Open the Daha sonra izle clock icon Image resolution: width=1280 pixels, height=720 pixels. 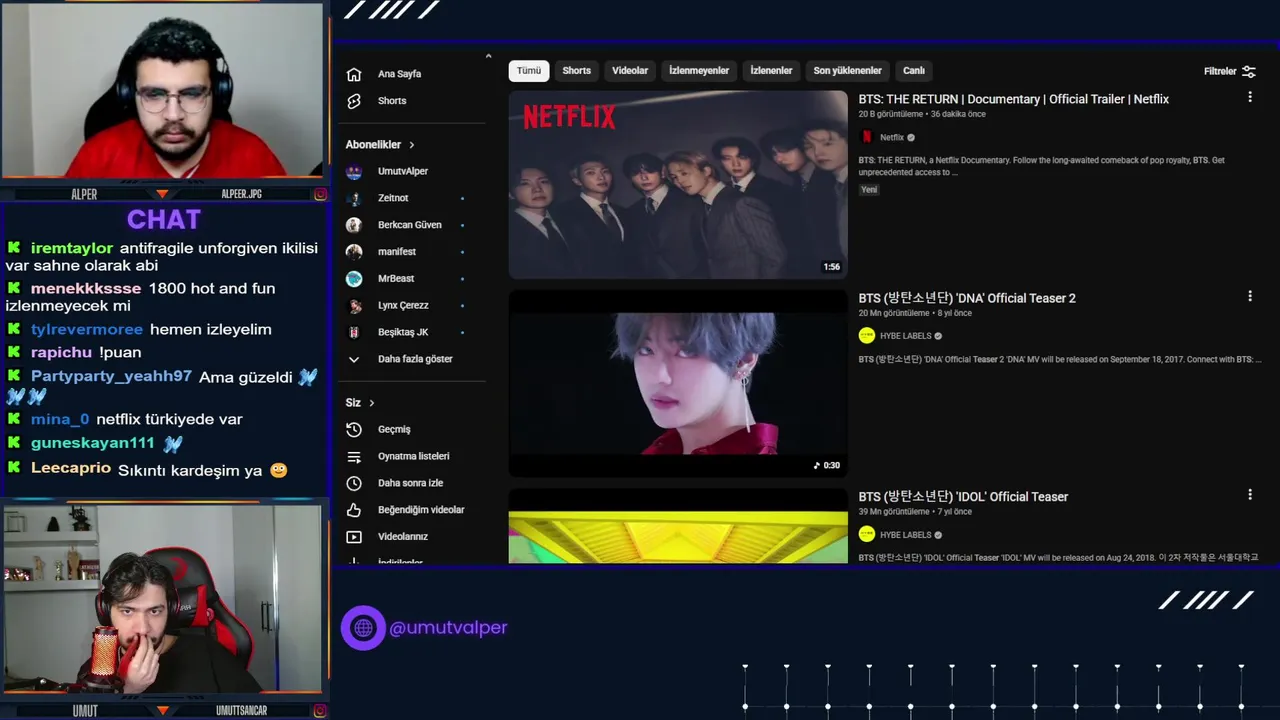354,483
